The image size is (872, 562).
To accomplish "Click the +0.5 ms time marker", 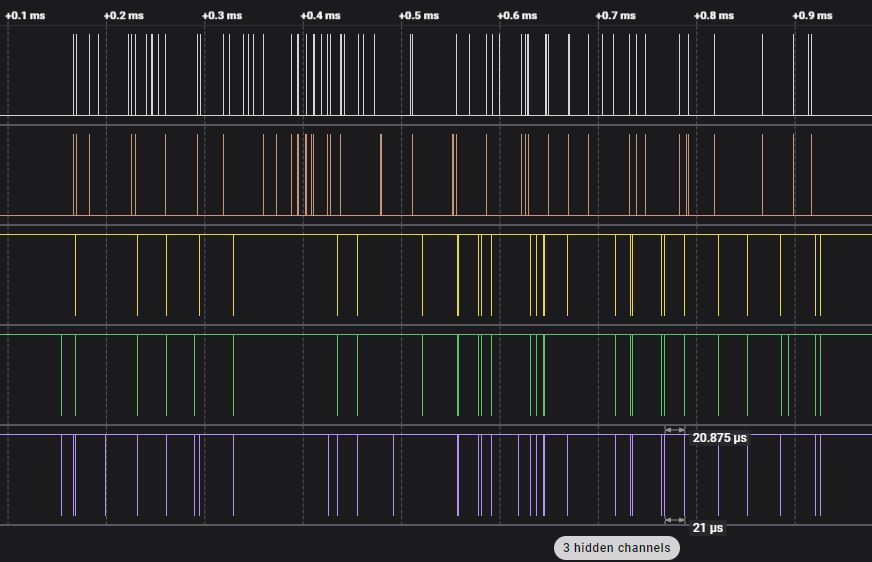I will tap(419, 16).
